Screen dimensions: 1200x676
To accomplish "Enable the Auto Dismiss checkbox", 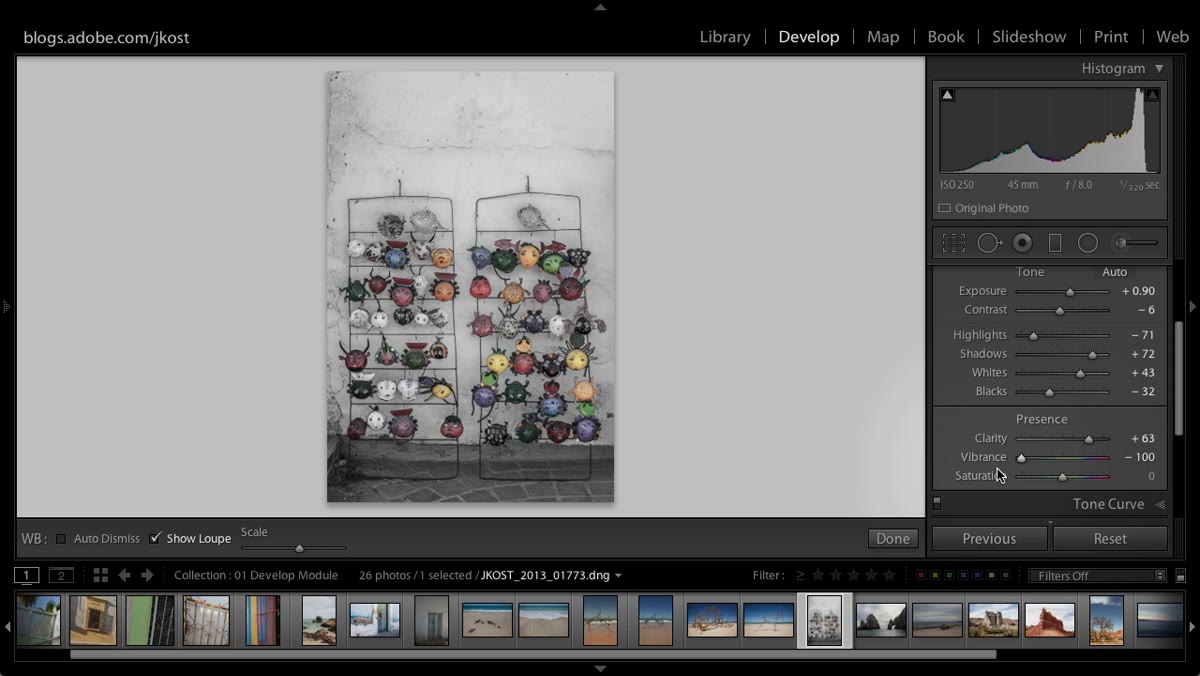I will [x=60, y=538].
